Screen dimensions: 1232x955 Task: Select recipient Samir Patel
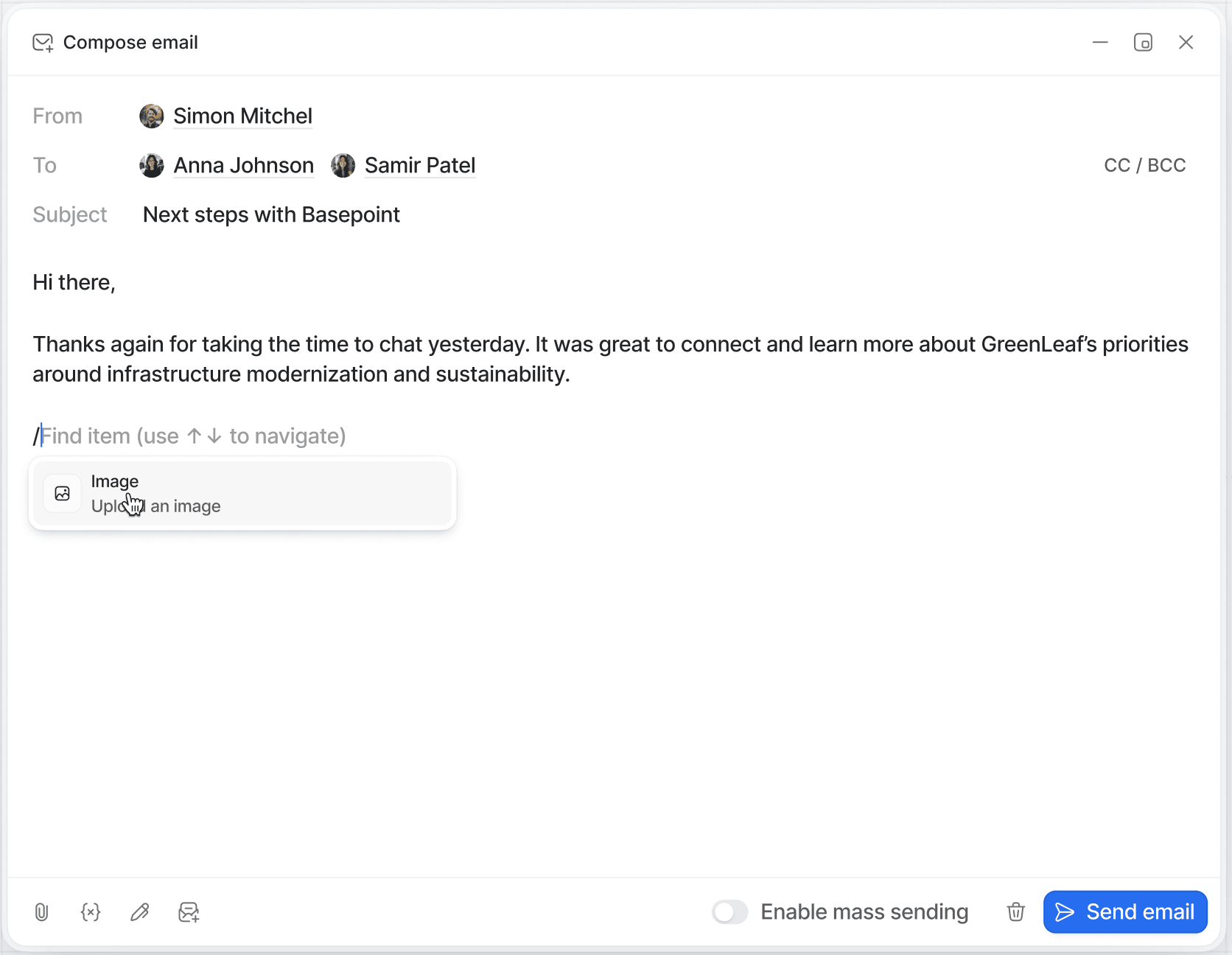419,165
